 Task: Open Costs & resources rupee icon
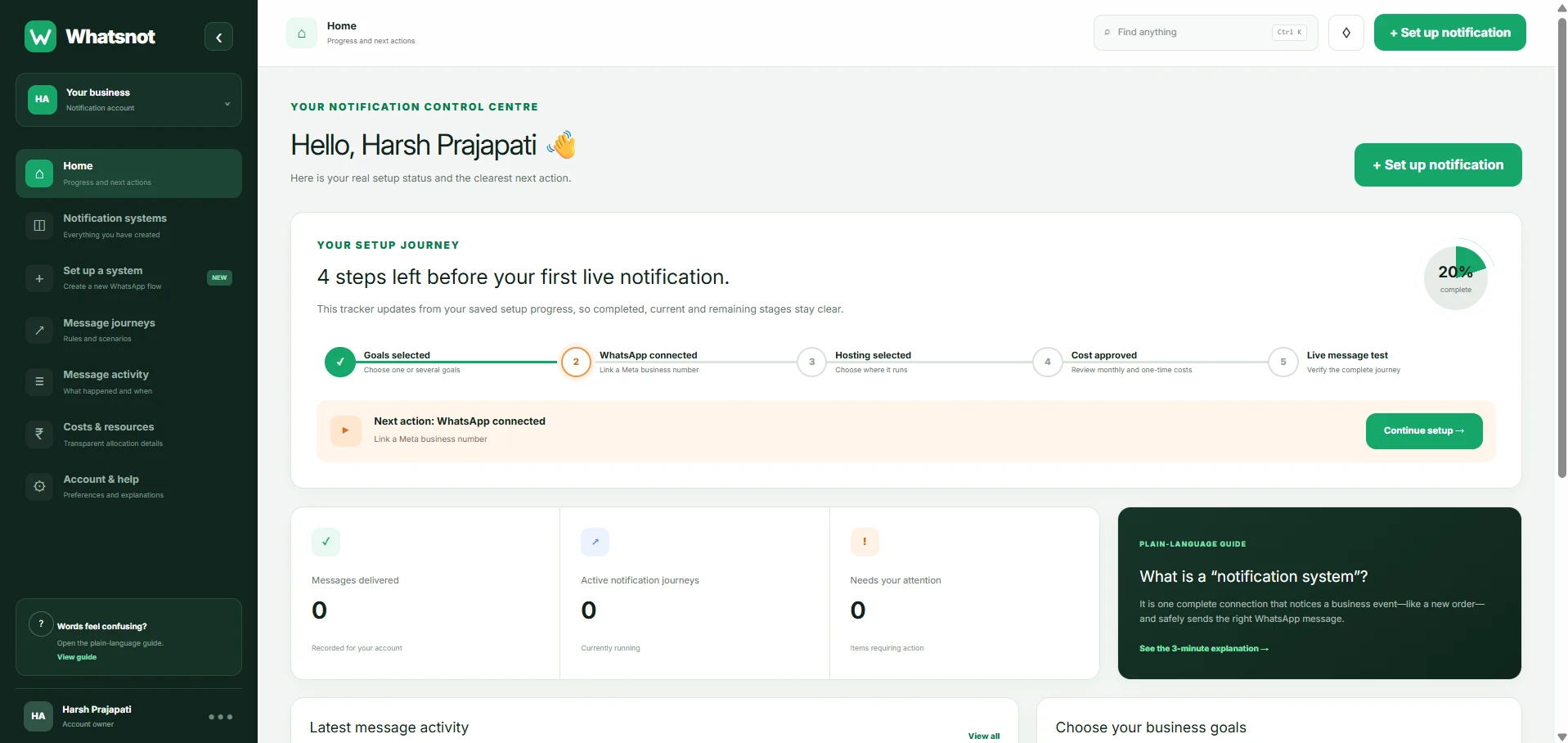[39, 435]
